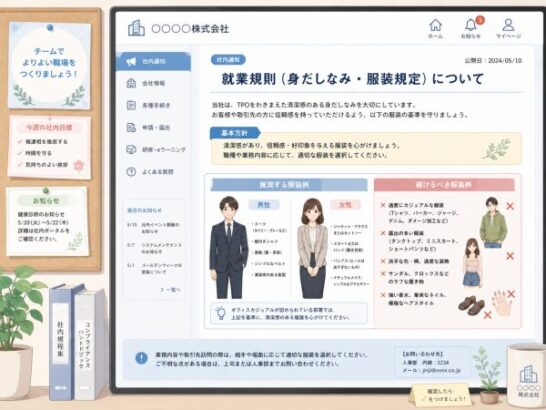Click the 報連相を徹底する check item on the corkboard
The width and height of the screenshot is (546, 410).
43,142
